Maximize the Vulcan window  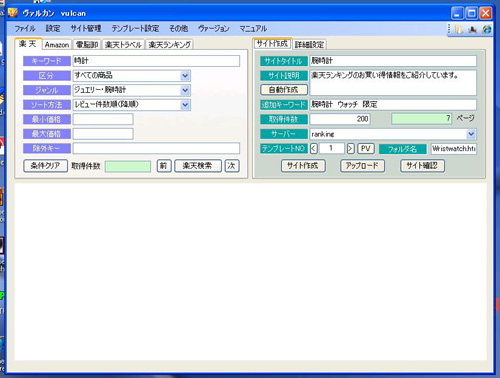[x=472, y=13]
